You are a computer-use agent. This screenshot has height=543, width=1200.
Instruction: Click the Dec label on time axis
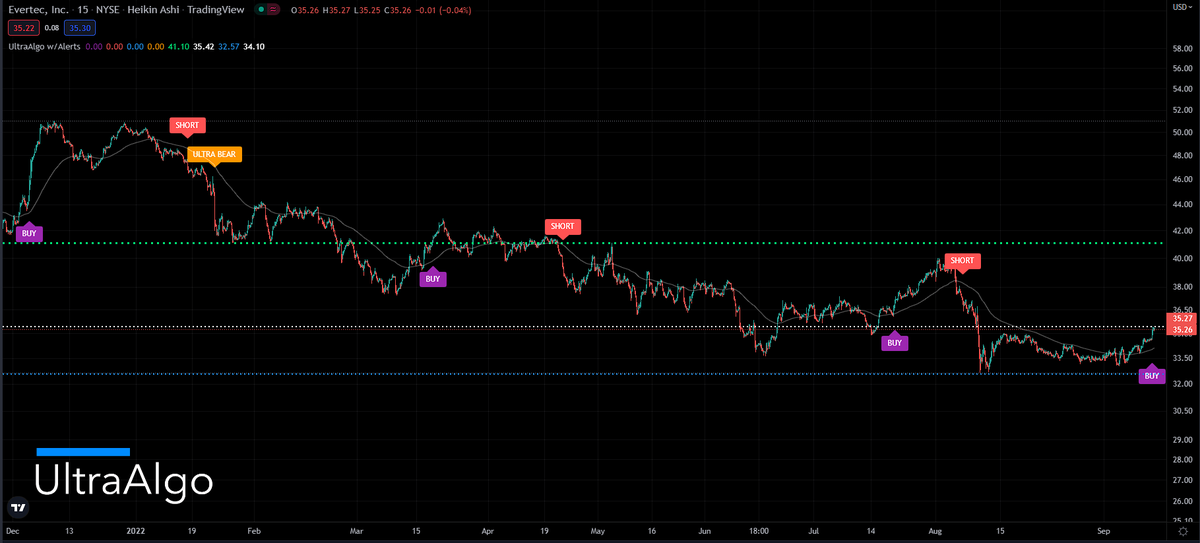pos(13,533)
